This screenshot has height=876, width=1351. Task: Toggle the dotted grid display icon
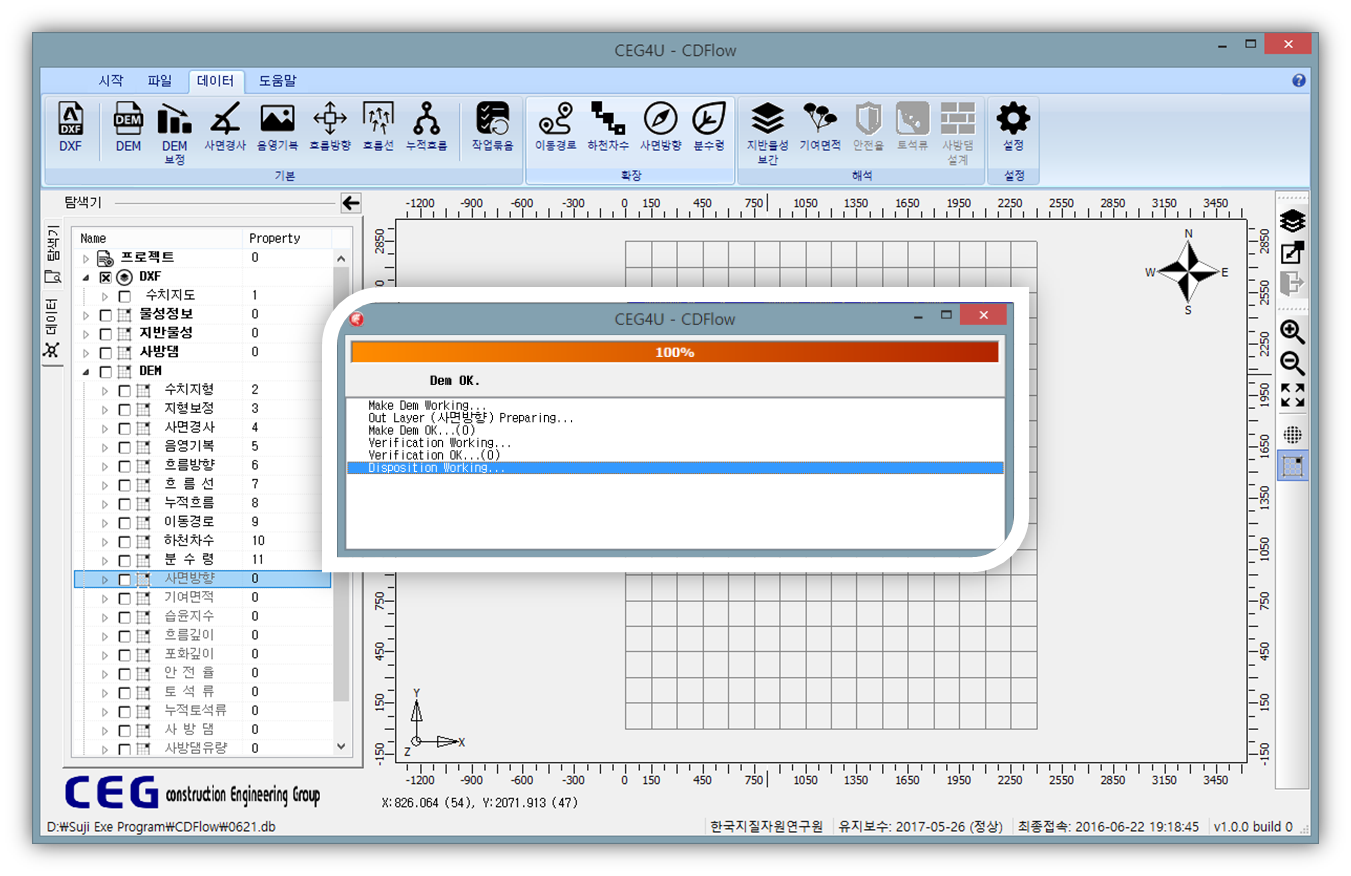pos(1293,434)
